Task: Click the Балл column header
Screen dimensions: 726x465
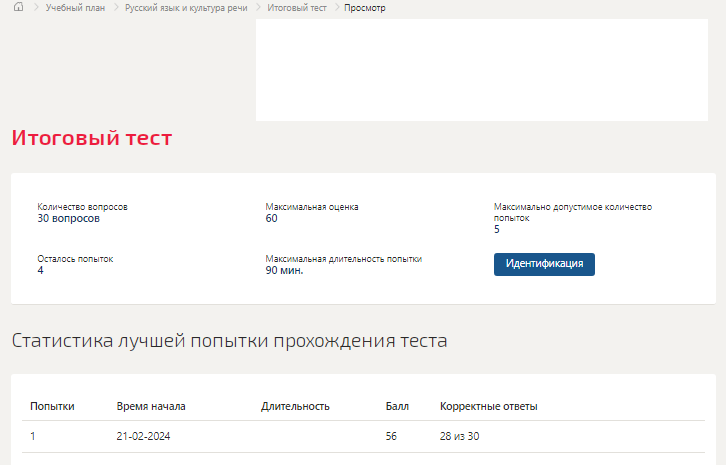Action: (x=397, y=406)
